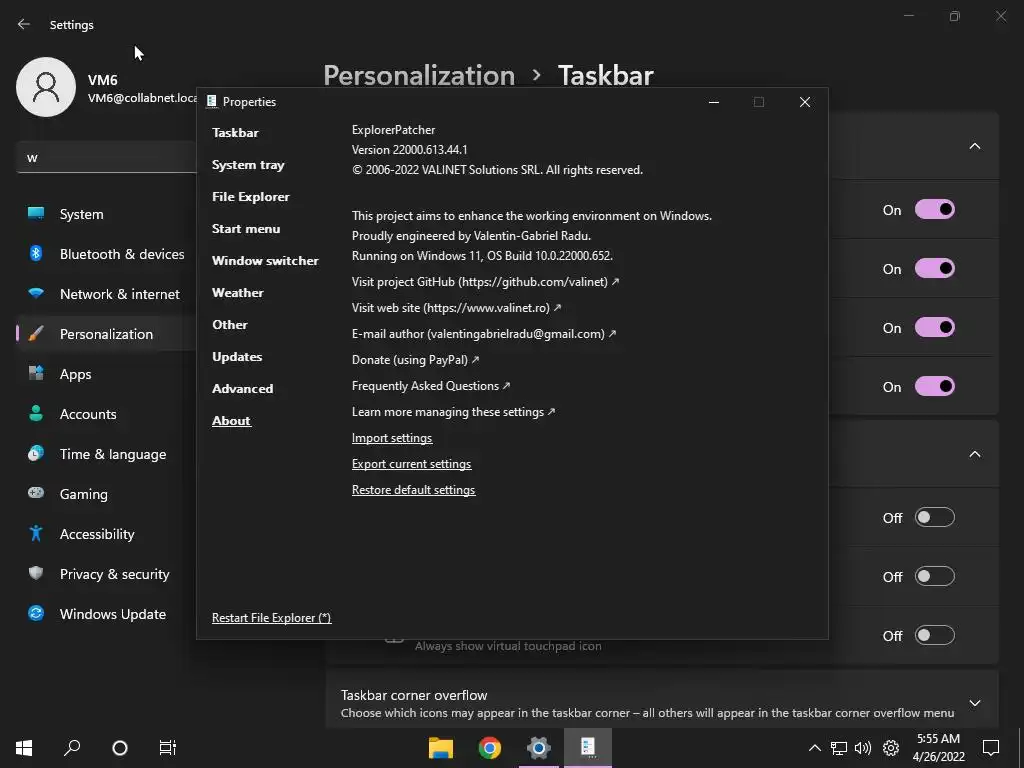Click the gear icon in system tray
The width and height of the screenshot is (1024, 768).
click(891, 748)
